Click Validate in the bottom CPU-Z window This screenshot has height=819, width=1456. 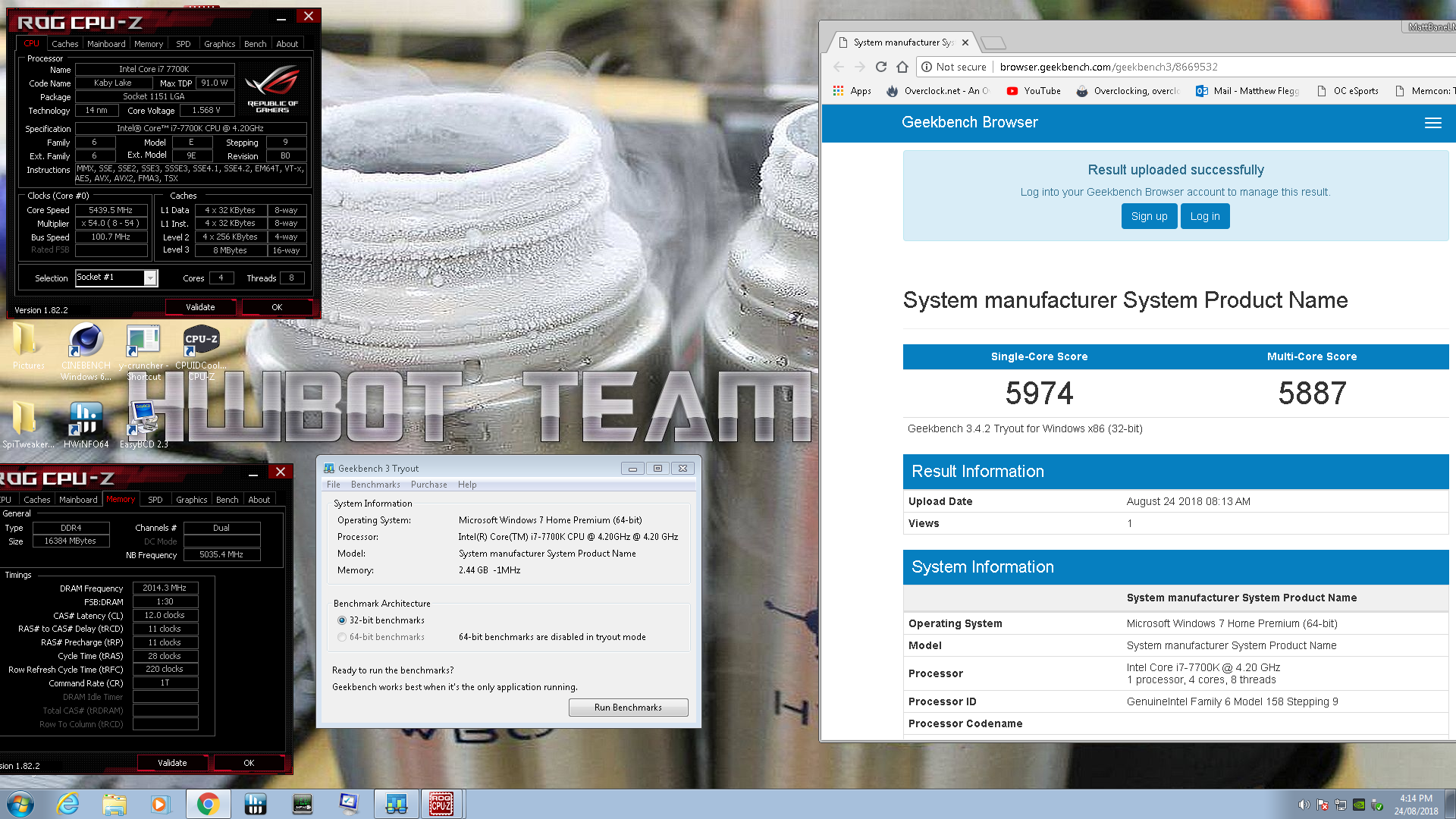172,763
